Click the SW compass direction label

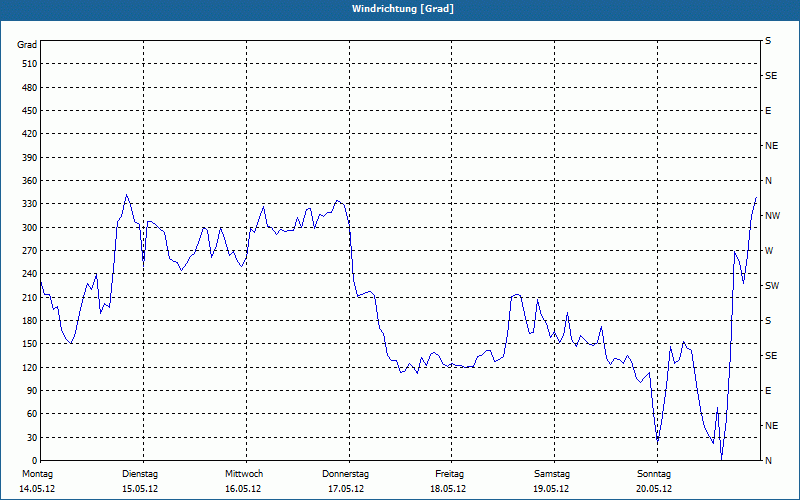point(772,286)
